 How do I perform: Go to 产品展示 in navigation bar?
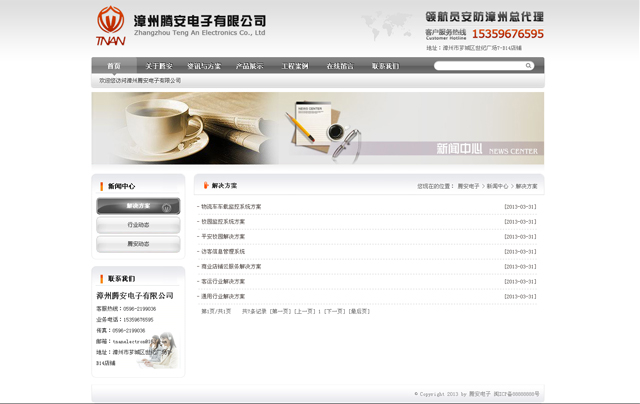tap(249, 66)
